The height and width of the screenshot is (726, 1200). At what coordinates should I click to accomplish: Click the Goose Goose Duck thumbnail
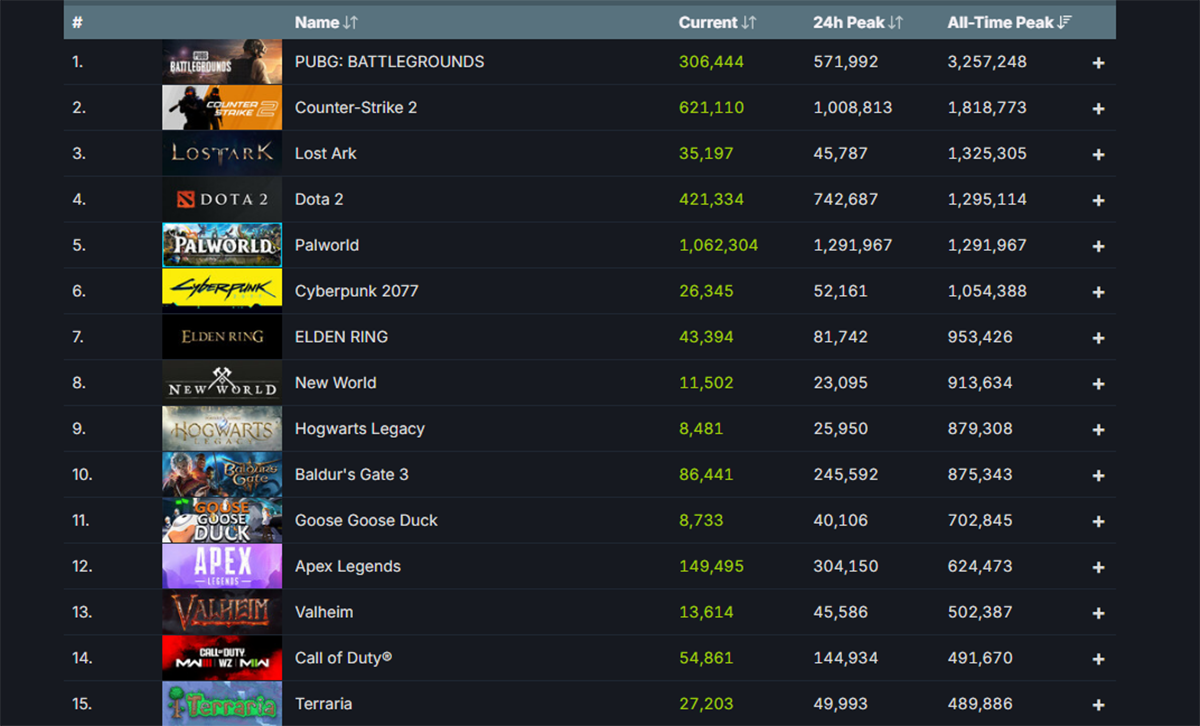(x=221, y=521)
